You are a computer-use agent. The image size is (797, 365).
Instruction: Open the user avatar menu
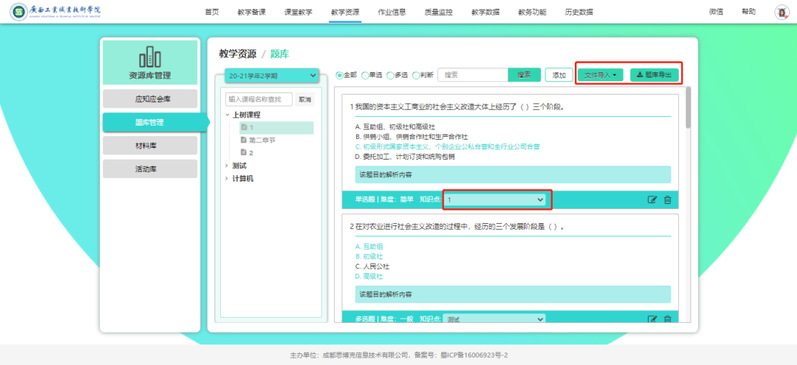pyautogui.click(x=781, y=12)
